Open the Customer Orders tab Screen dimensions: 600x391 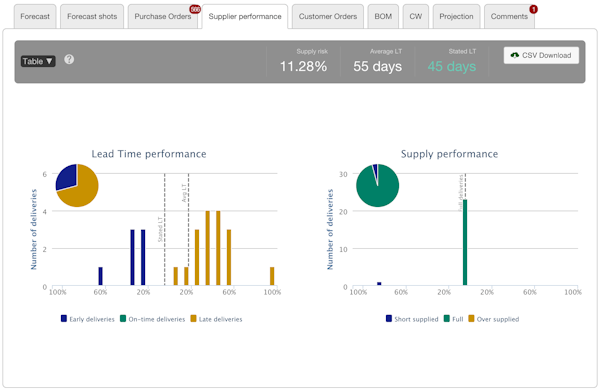click(328, 16)
